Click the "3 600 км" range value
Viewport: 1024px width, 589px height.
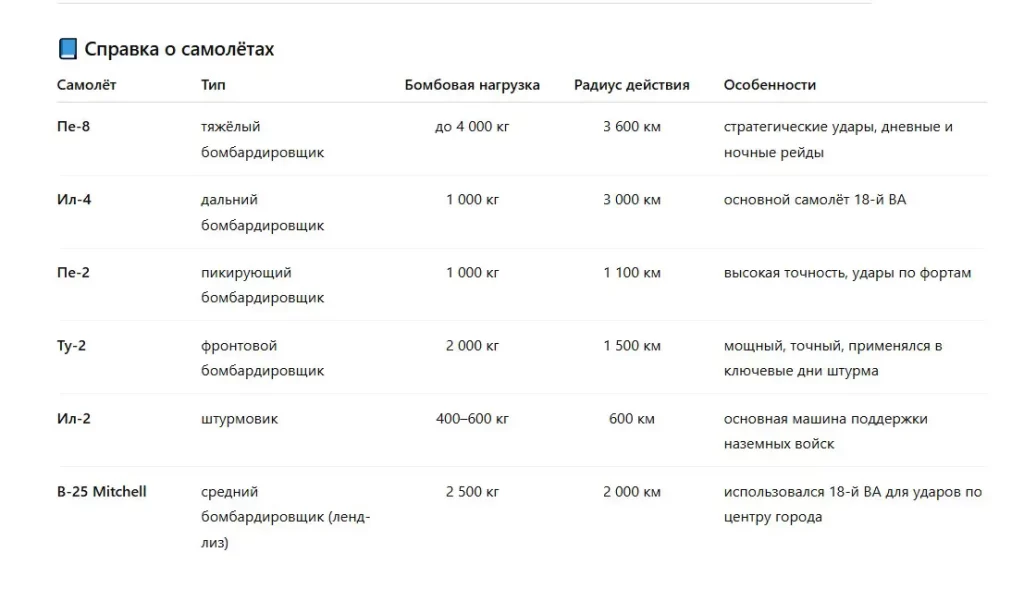tap(631, 127)
